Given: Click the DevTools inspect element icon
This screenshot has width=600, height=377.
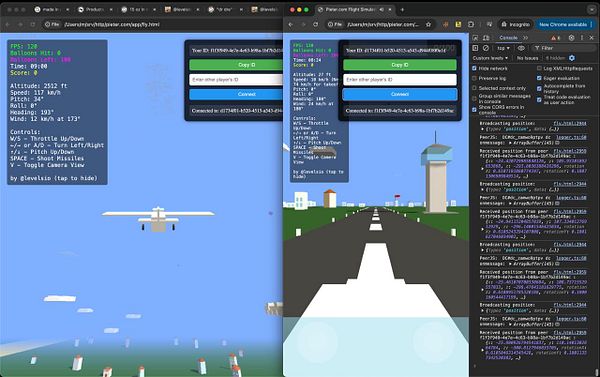Looking at the screenshot, I should [x=475, y=38].
